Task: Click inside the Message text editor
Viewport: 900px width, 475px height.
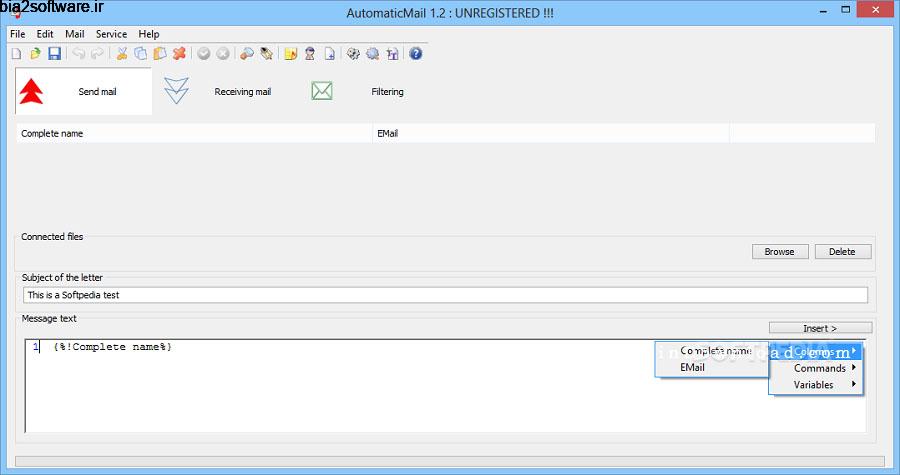Action: [445, 386]
